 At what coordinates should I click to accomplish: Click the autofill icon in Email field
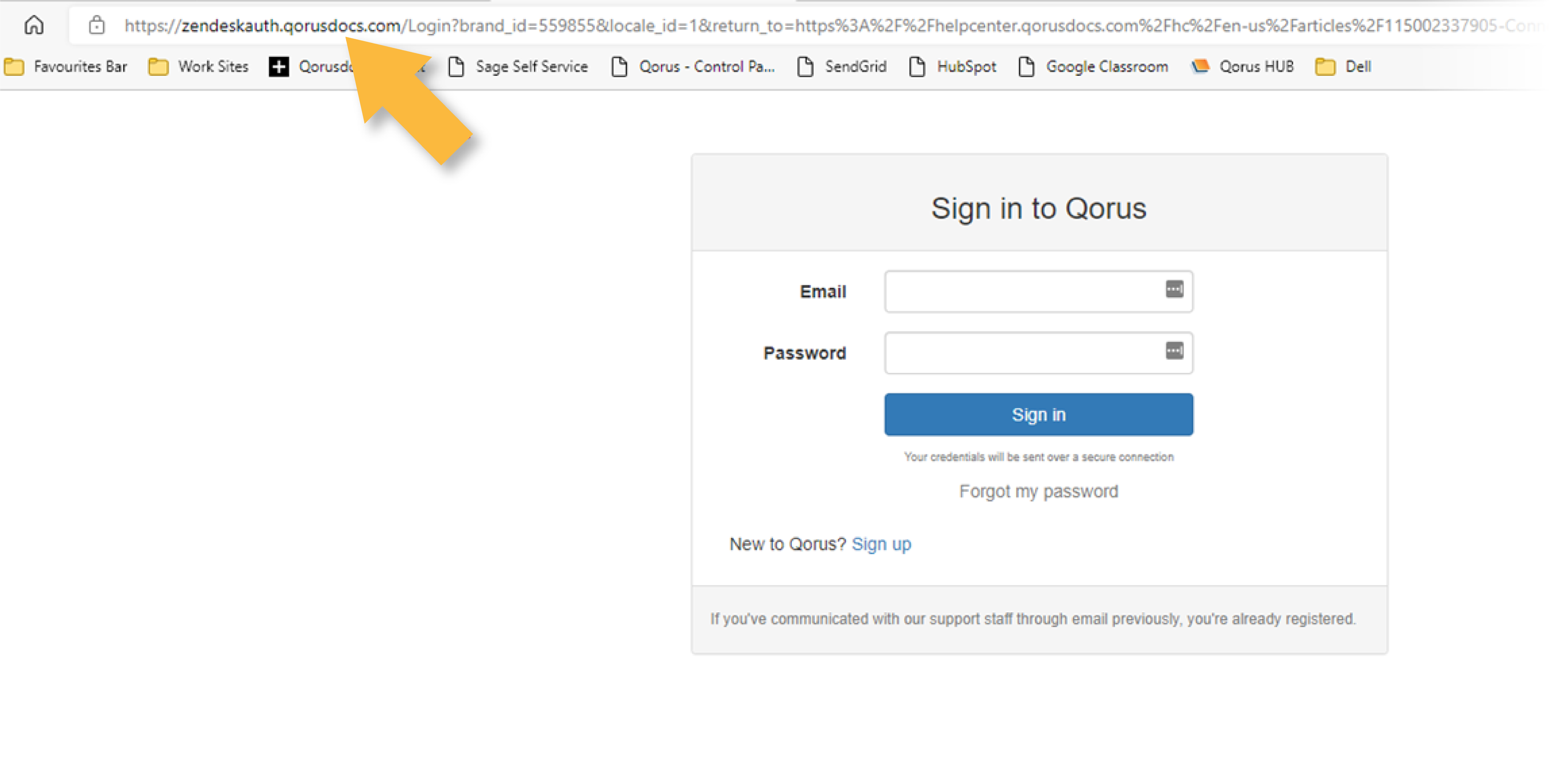[1174, 290]
